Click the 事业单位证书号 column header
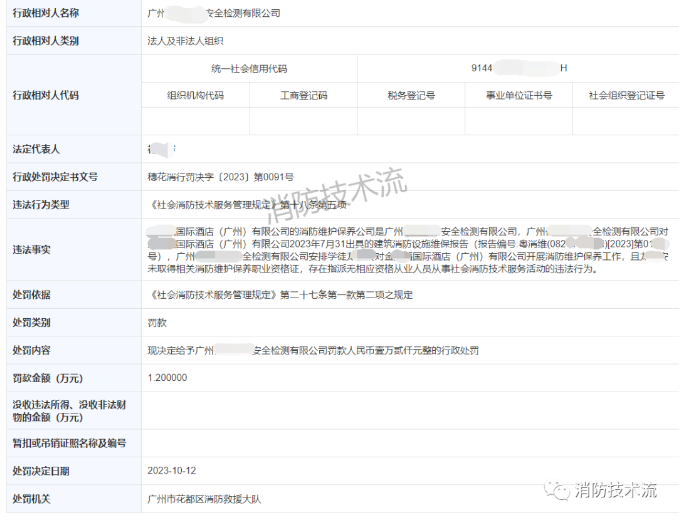This screenshot has height=520, width=695. [x=519, y=95]
